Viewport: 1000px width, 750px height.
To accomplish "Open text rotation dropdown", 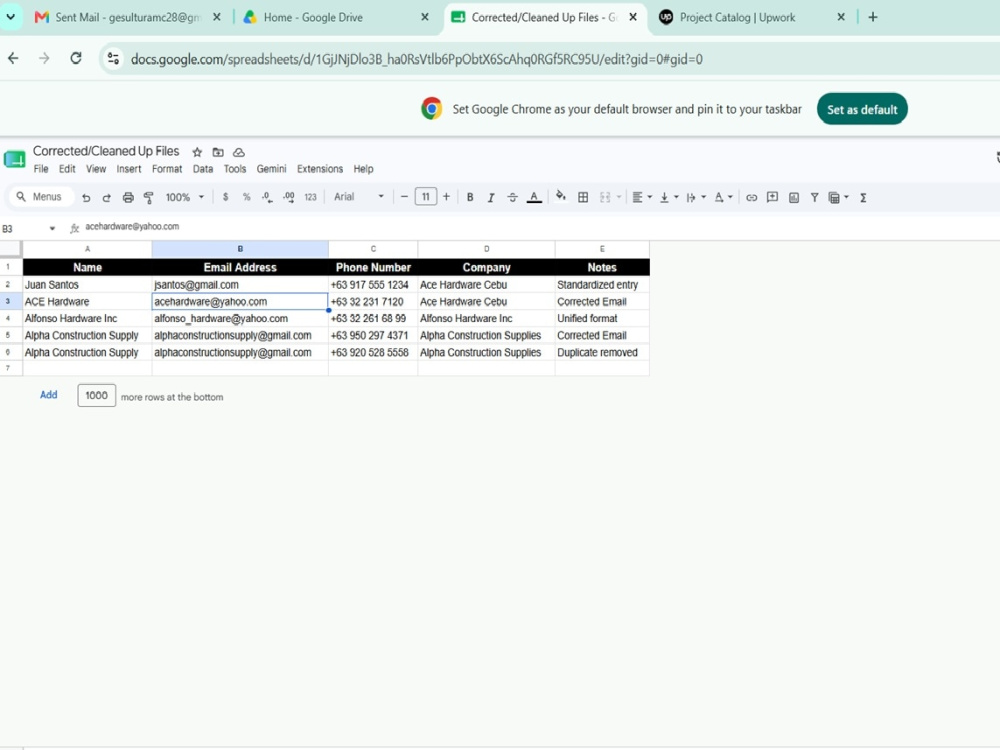I will (x=723, y=198).
